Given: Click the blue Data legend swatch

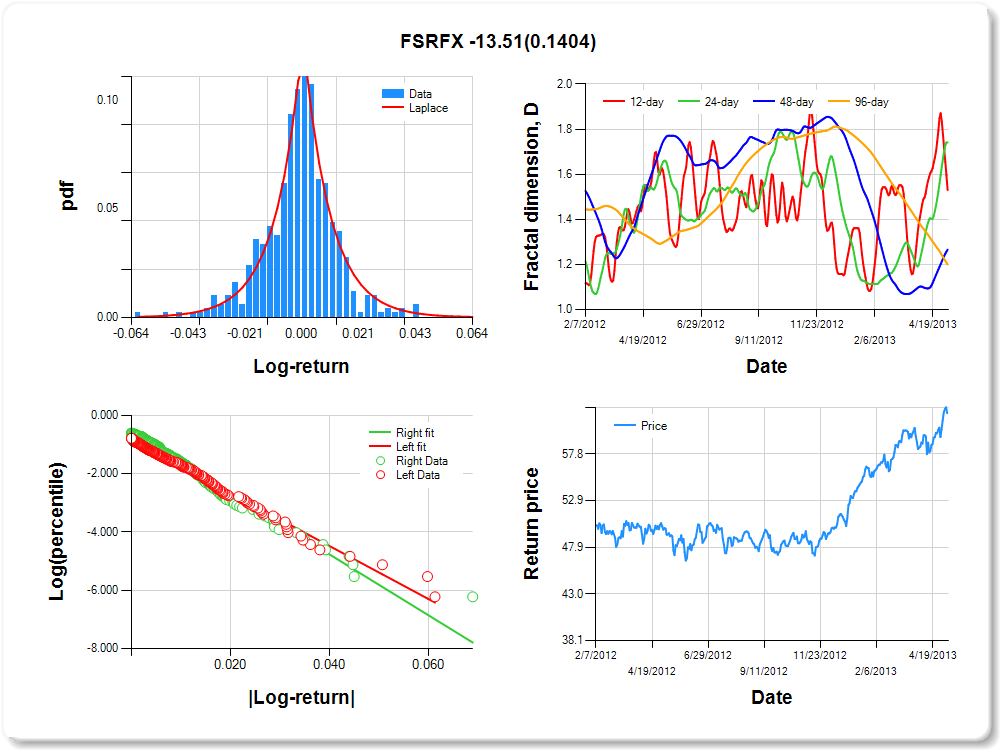Looking at the screenshot, I should (x=392, y=94).
